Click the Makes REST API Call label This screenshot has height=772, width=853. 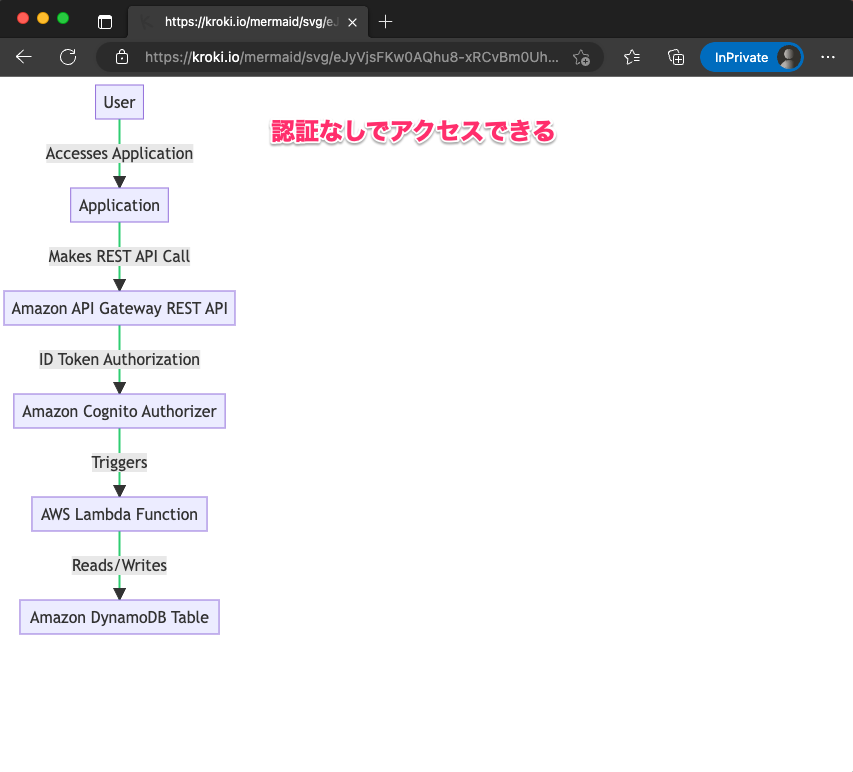(119, 256)
